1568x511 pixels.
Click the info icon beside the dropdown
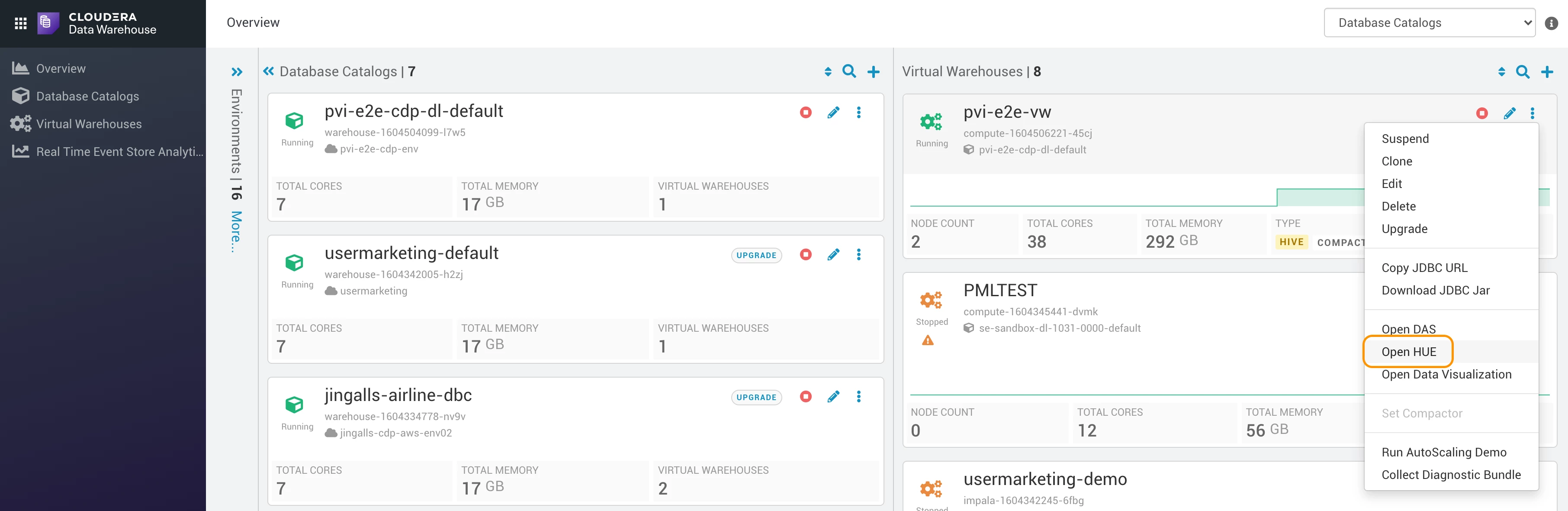(1552, 23)
